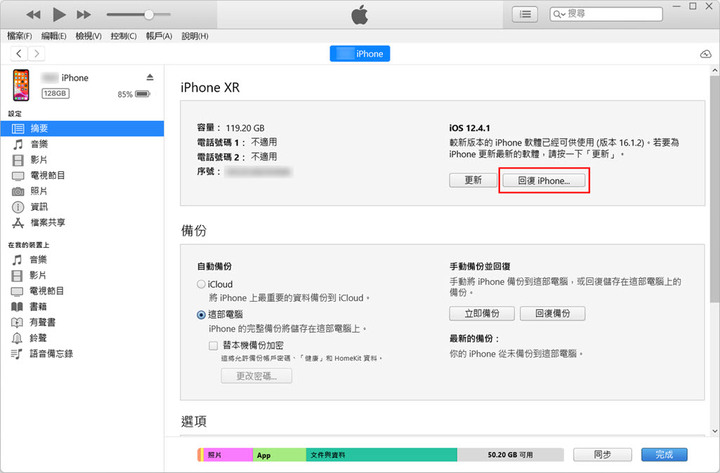
Task: Click the 立即備份 button
Action: (x=482, y=314)
